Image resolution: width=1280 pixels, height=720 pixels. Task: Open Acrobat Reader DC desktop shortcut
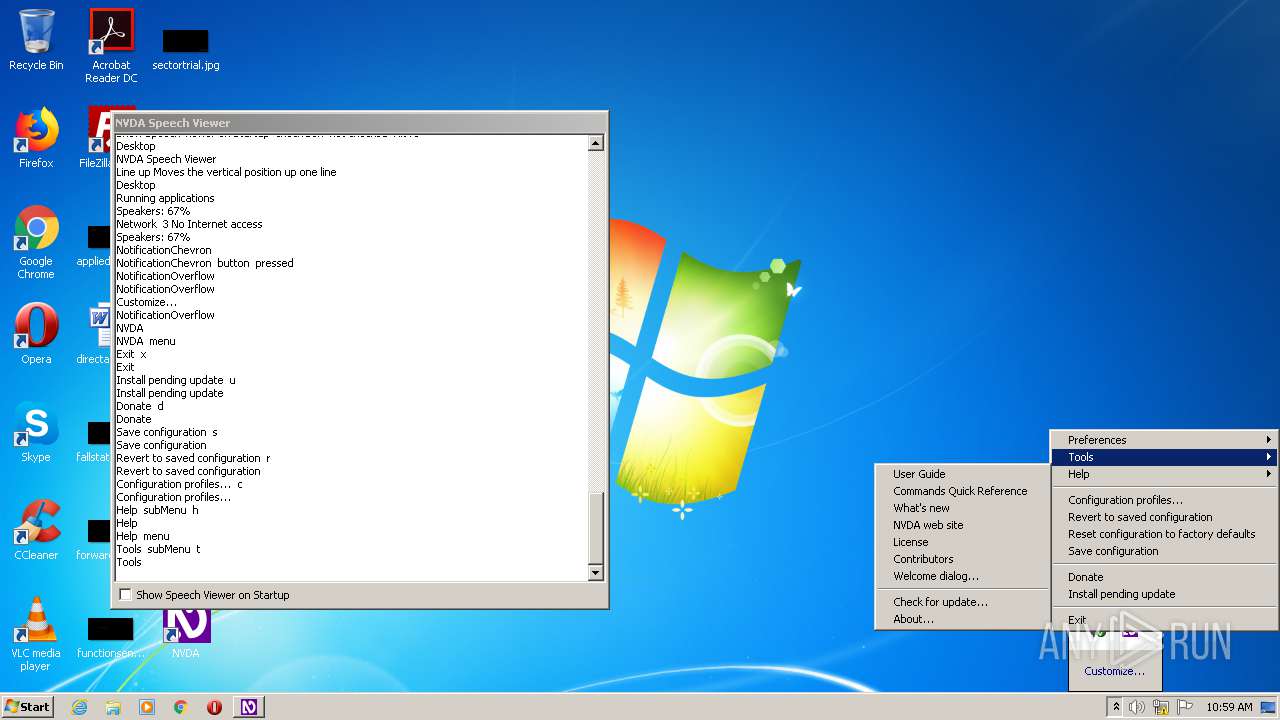111,45
